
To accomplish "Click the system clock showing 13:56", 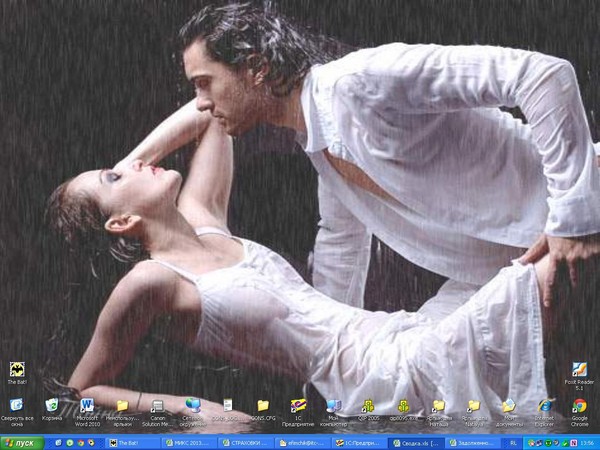I will point(587,443).
